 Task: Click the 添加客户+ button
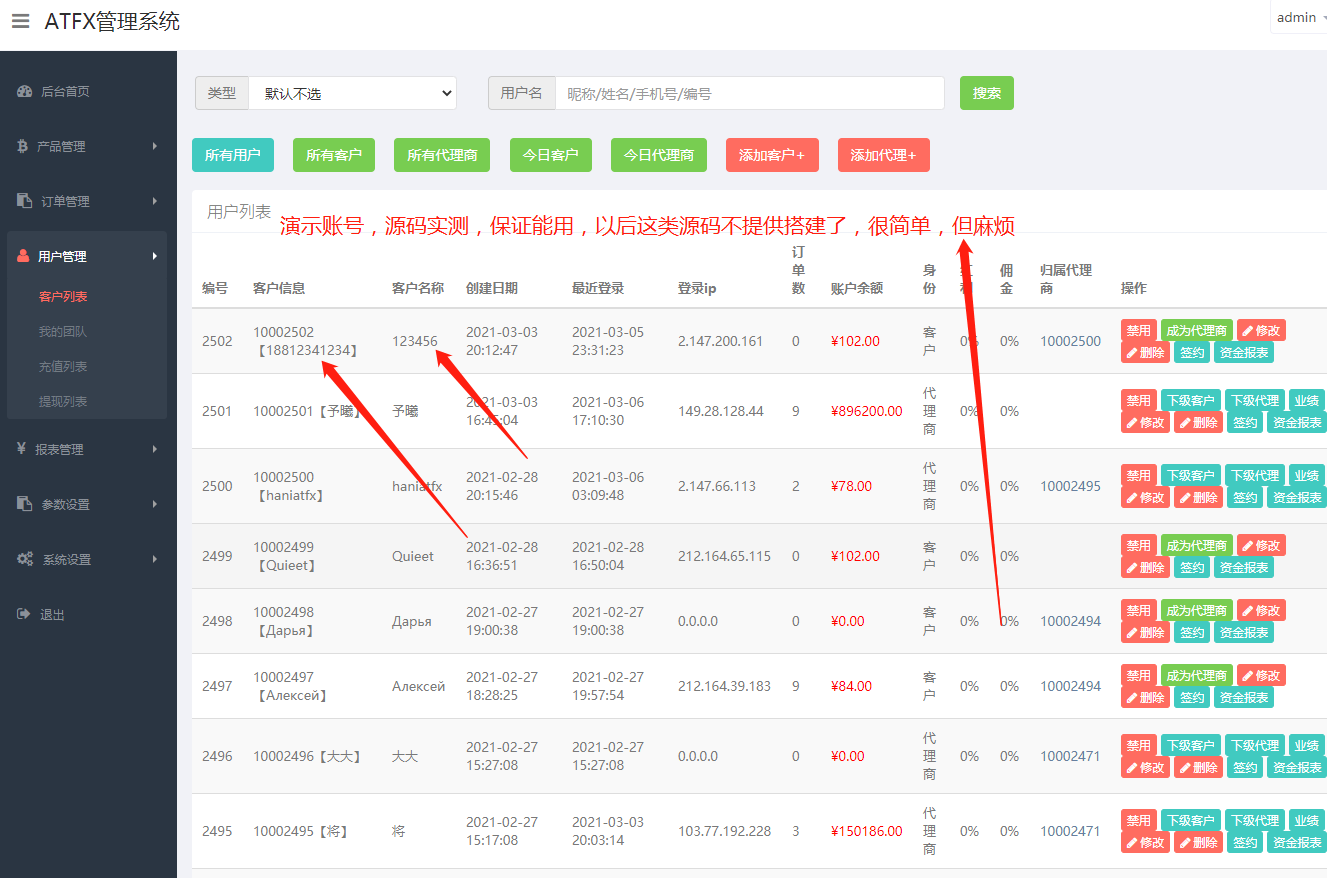click(x=772, y=155)
